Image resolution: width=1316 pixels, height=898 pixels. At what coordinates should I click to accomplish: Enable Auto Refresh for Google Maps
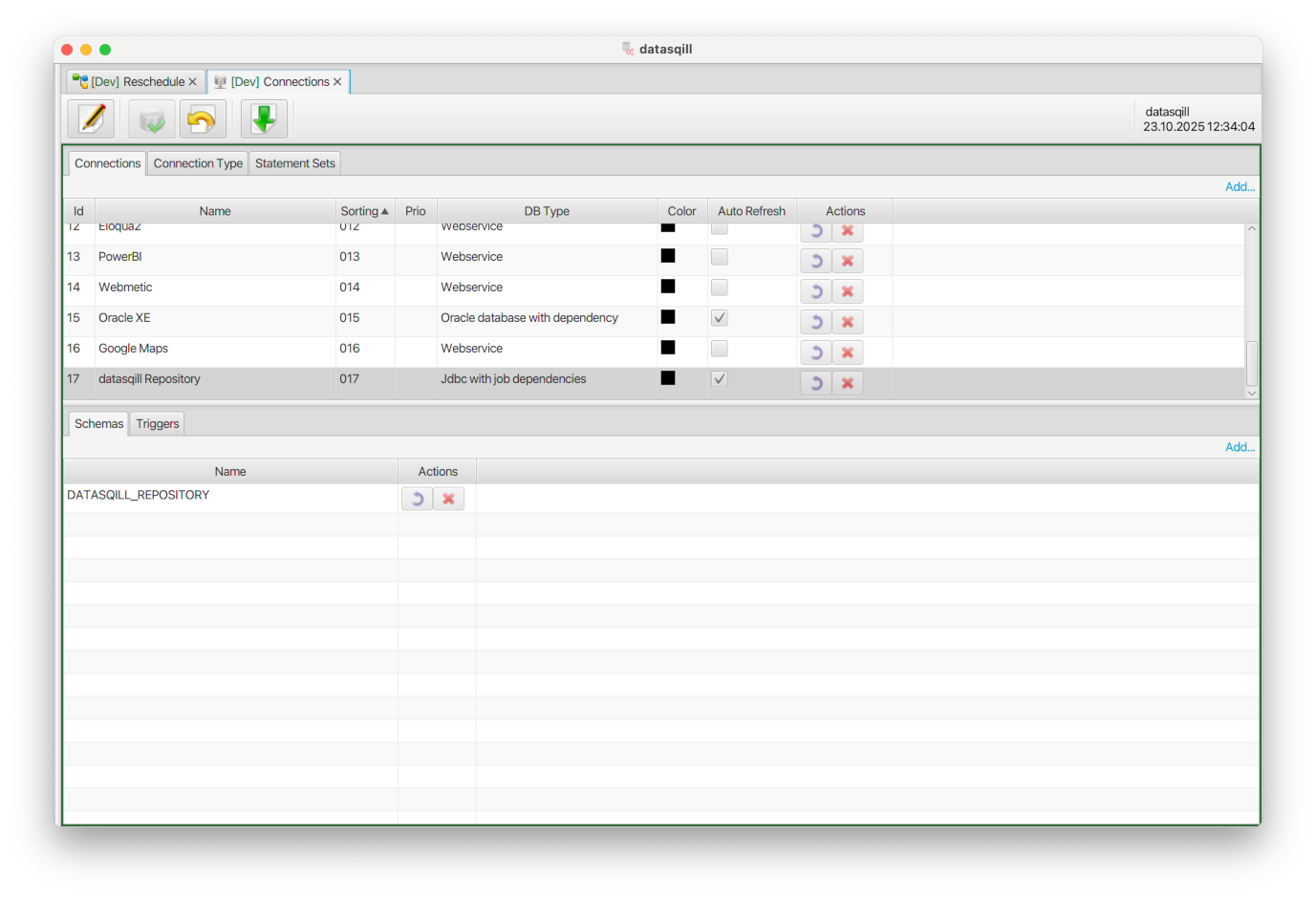point(719,348)
